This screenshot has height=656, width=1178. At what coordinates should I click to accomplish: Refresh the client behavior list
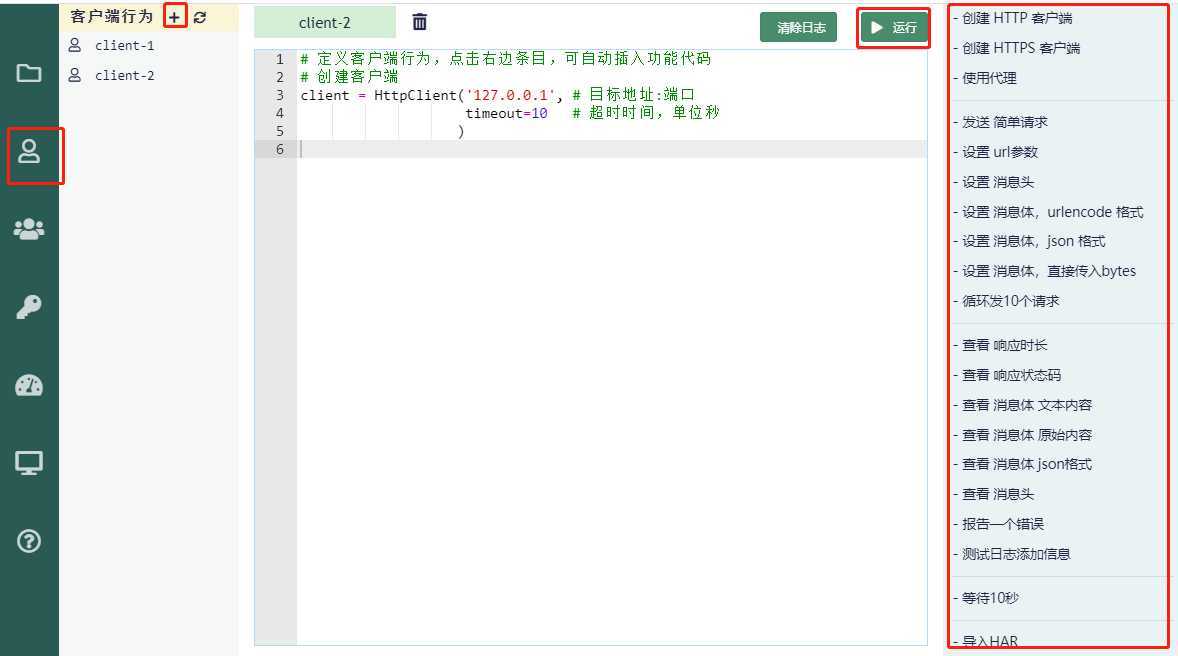[x=200, y=17]
